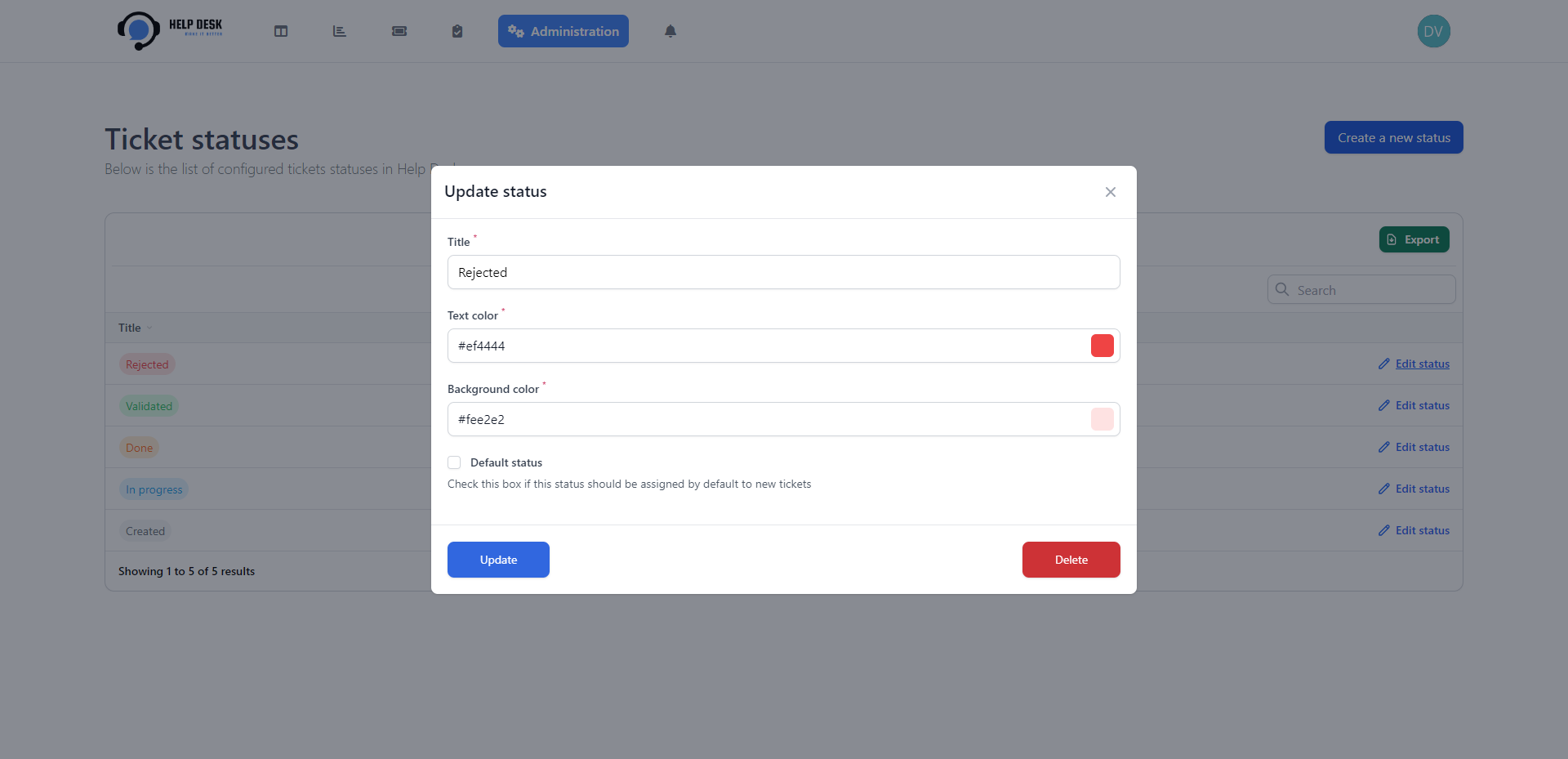This screenshot has width=1568, height=759.
Task: Open the clipboard-check icon in navbar
Action: (457, 31)
